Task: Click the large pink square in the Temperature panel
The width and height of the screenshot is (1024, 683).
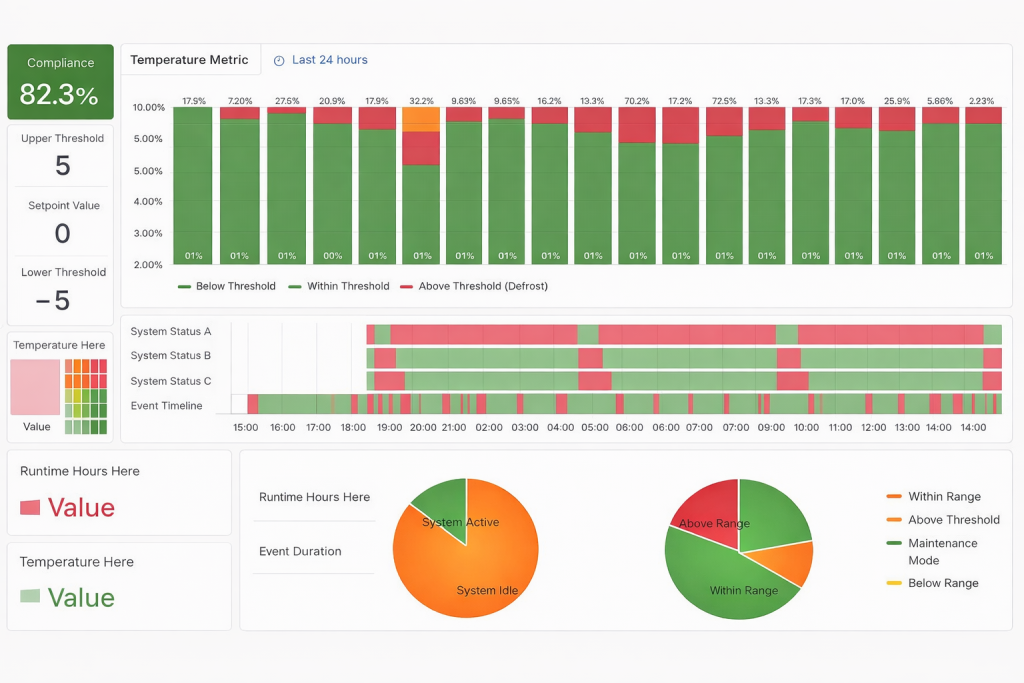Action: point(35,387)
